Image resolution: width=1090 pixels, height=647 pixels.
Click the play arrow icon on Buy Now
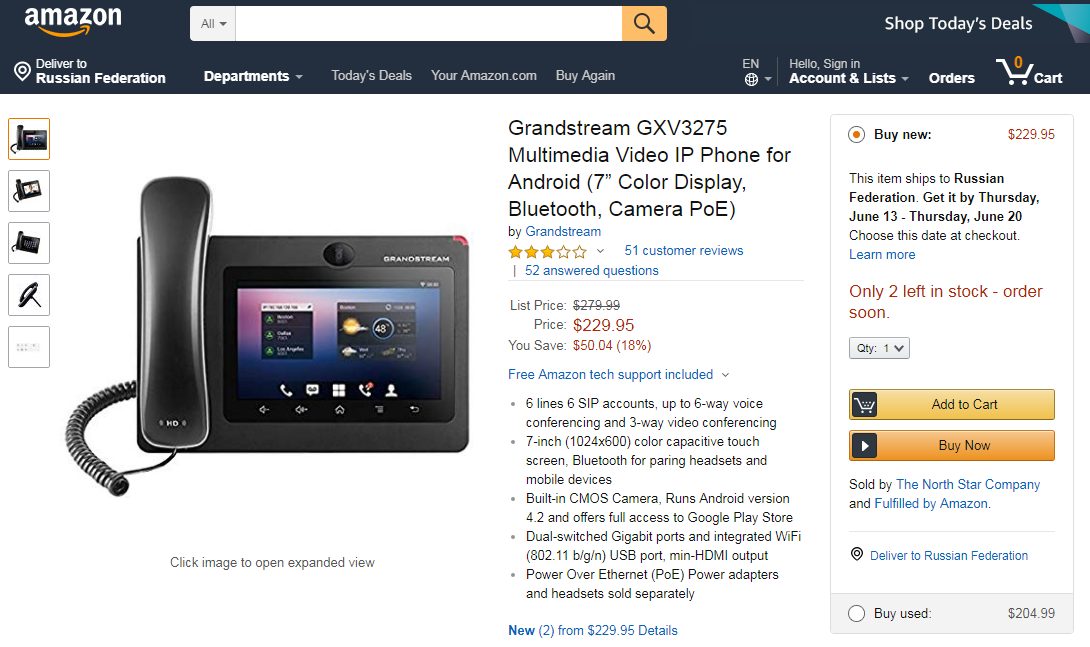pos(864,445)
